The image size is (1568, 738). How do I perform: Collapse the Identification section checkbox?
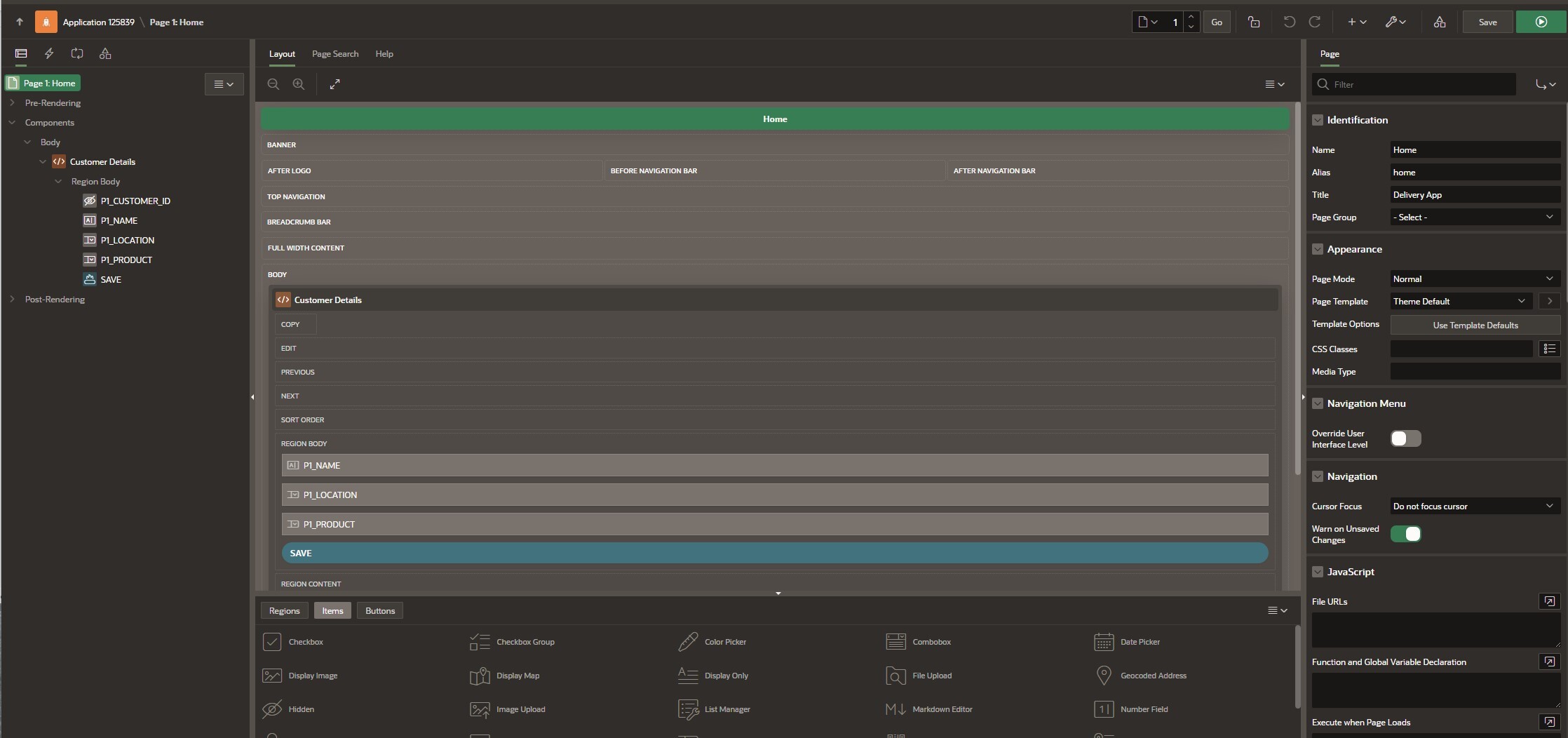1318,120
